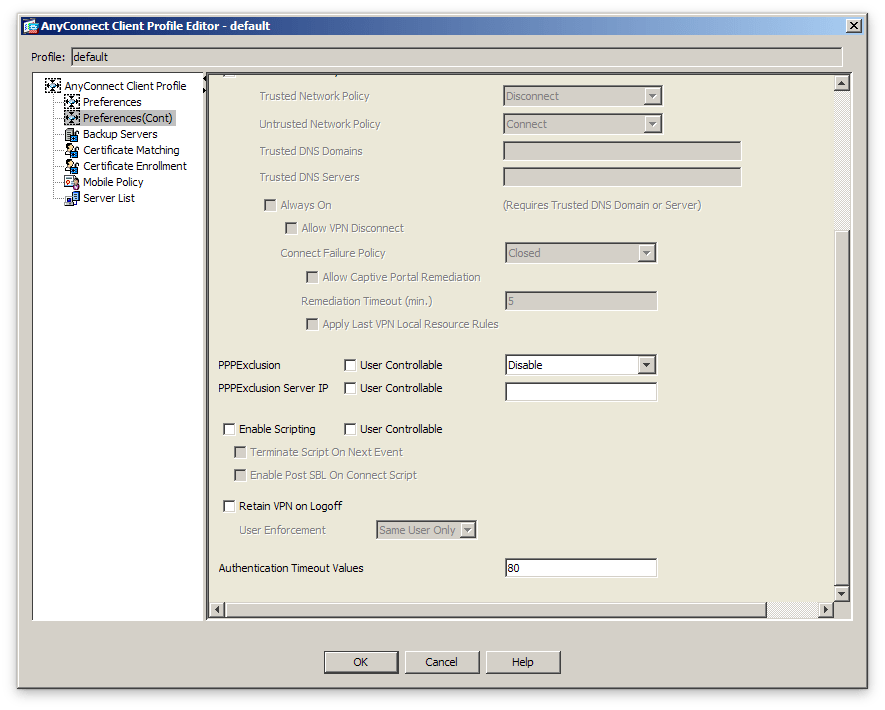Enable the Enable Scripting checkbox

pos(229,428)
